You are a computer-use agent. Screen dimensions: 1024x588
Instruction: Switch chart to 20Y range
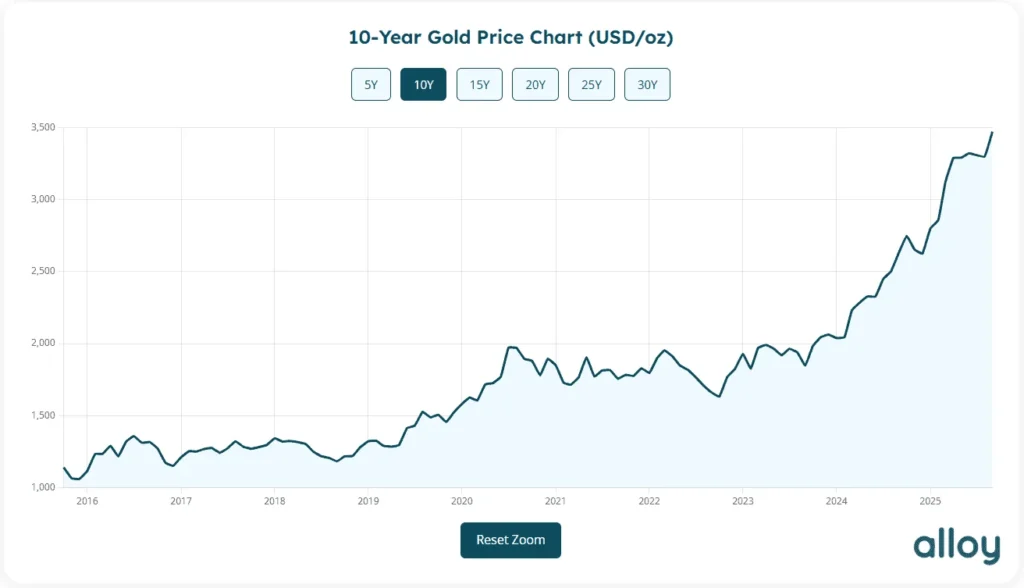tap(535, 85)
